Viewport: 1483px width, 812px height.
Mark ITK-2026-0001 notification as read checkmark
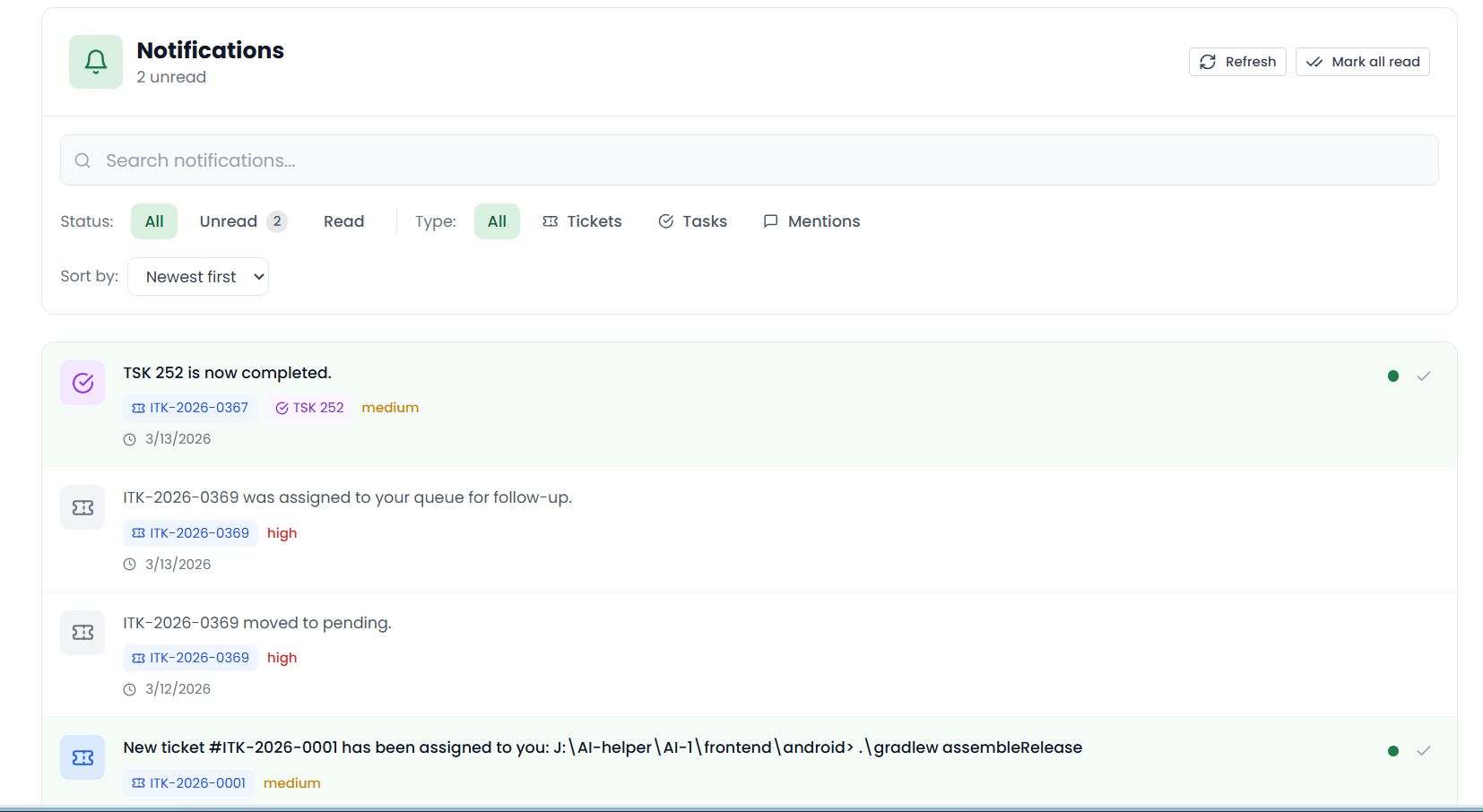[x=1423, y=751]
